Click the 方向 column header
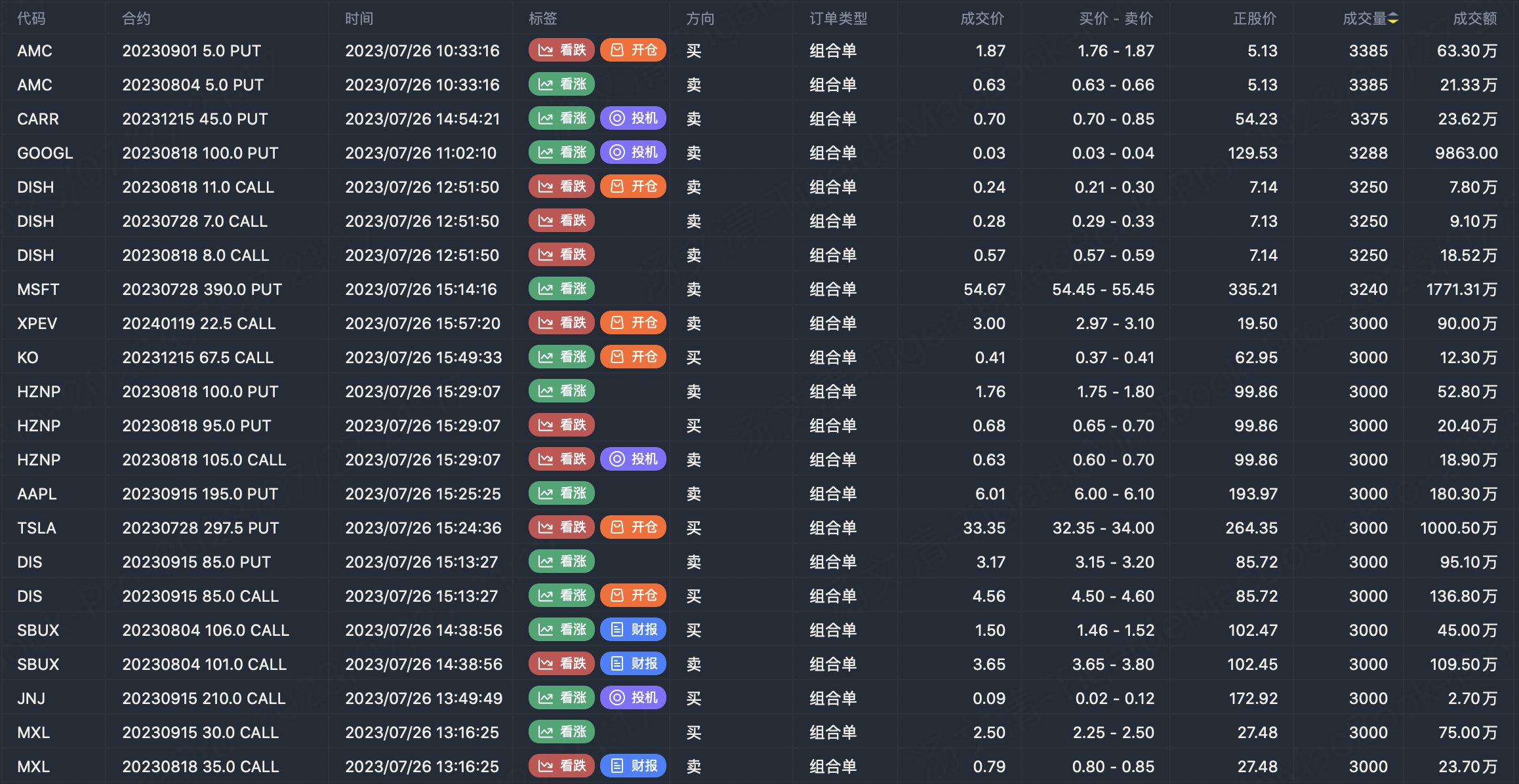The image size is (1519, 784). (x=700, y=19)
